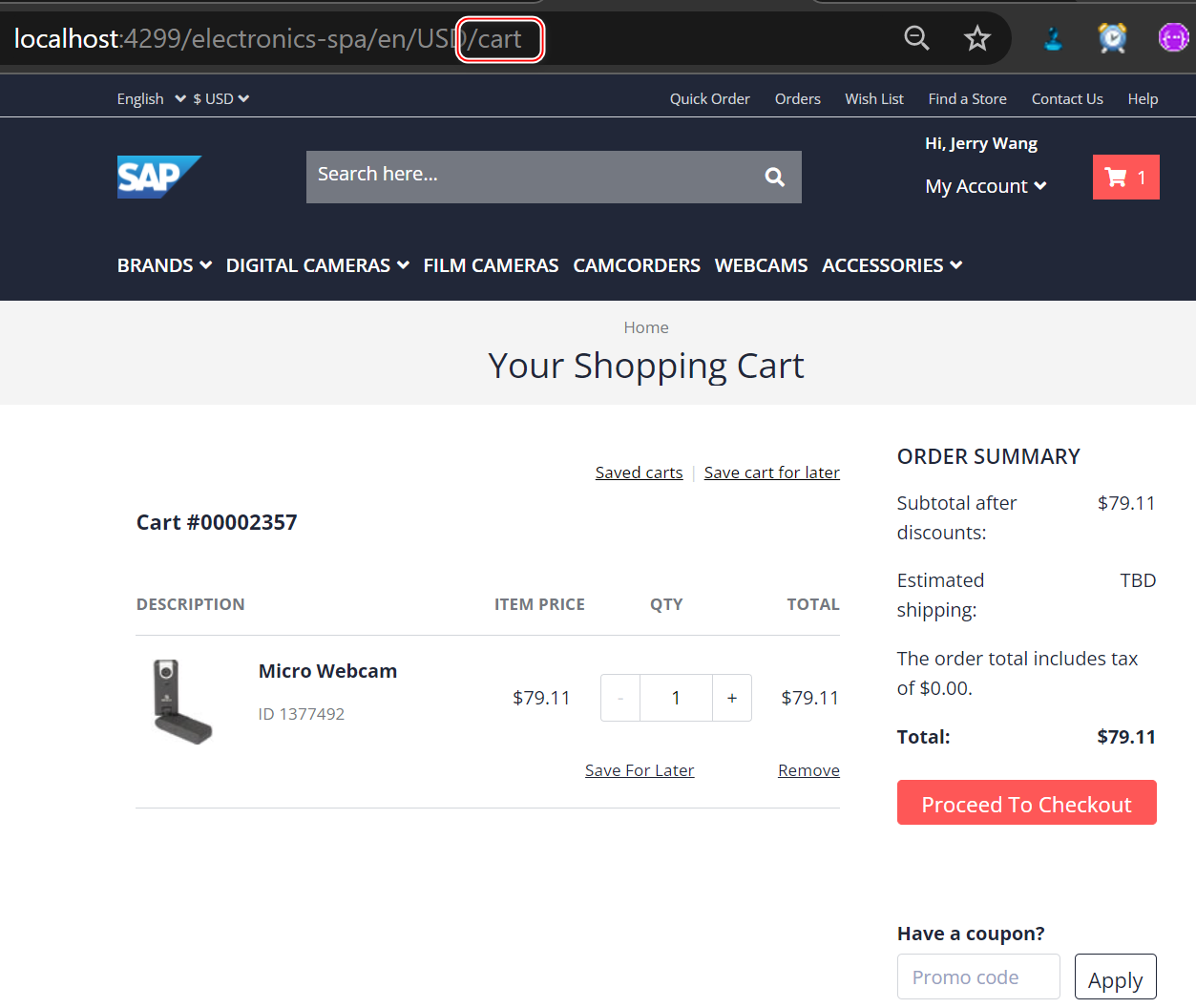1196x1008 pixels.
Task: Go to the CAMCORDERS category
Action: (x=637, y=265)
